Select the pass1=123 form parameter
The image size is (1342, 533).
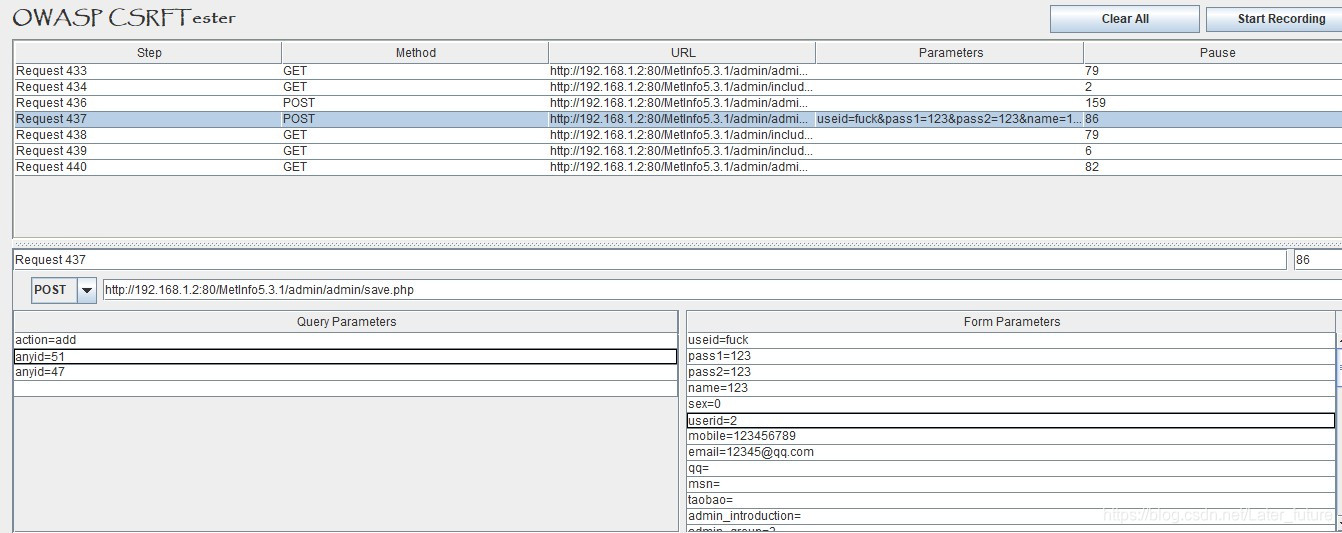pyautogui.click(x=1011, y=356)
